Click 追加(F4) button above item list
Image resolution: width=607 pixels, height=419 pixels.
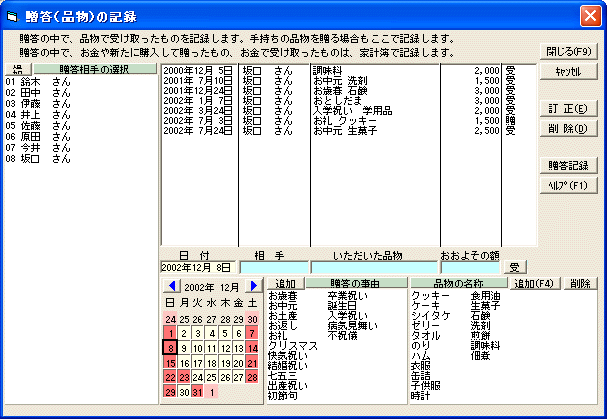(x=533, y=284)
